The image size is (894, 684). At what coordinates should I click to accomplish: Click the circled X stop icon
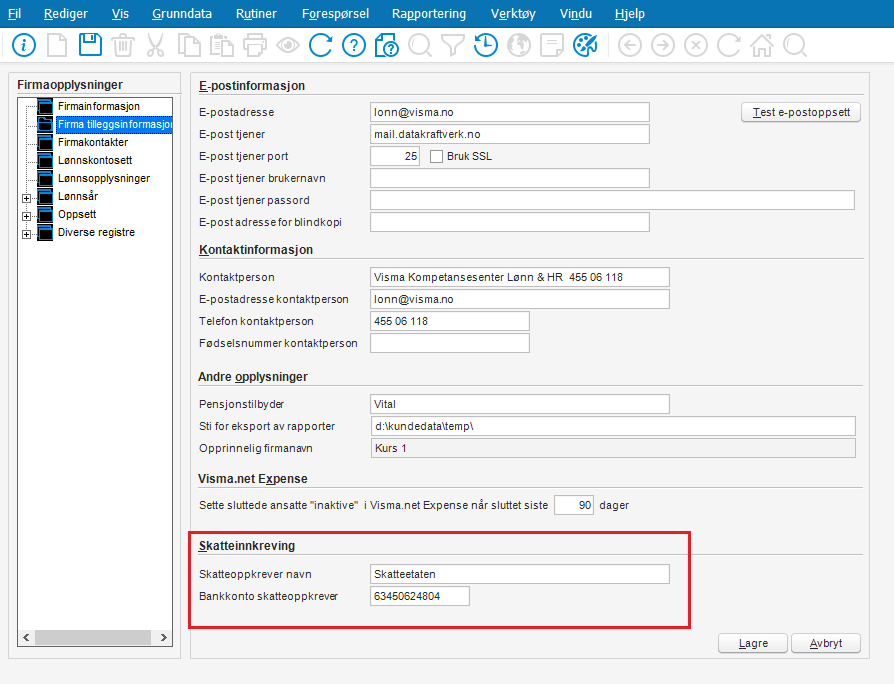point(696,45)
